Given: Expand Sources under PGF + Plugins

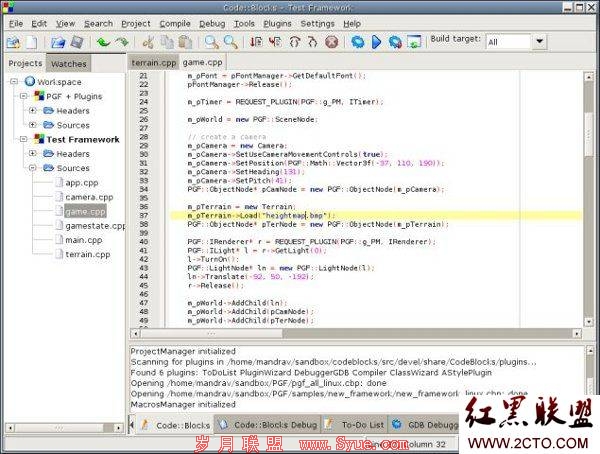Looking at the screenshot, I should (33, 124).
